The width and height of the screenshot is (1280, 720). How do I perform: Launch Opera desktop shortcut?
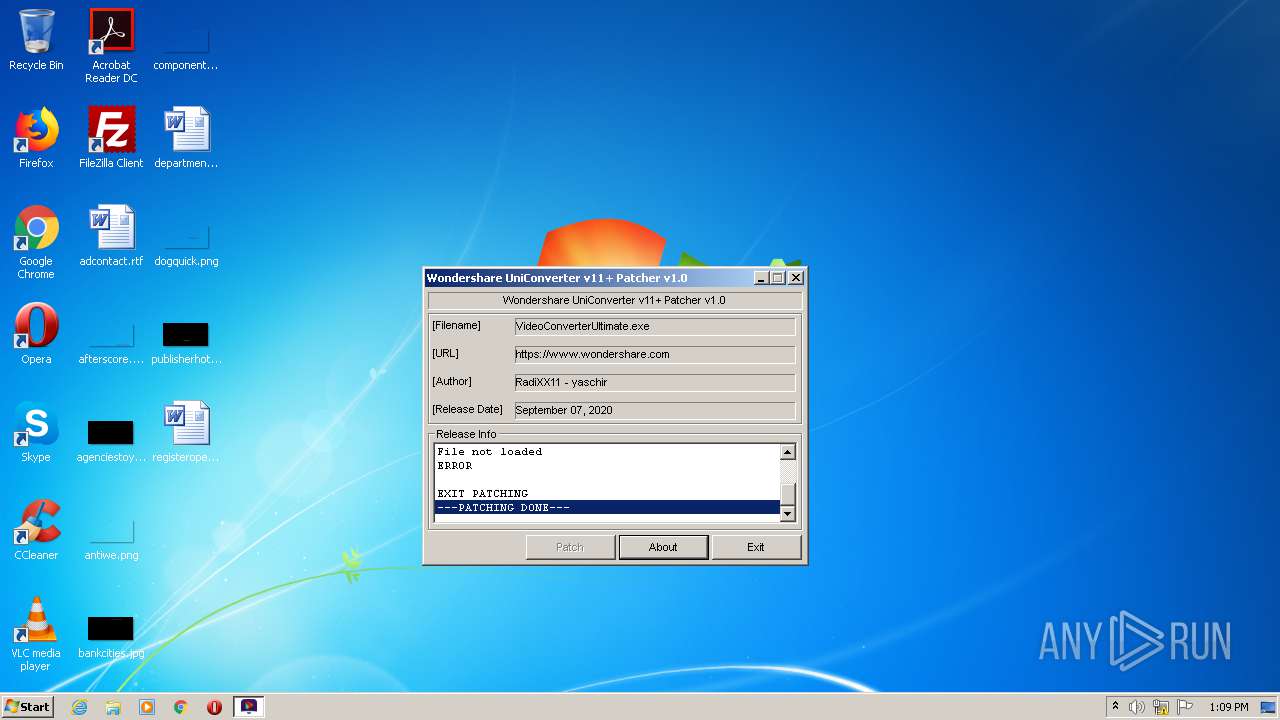[36, 334]
